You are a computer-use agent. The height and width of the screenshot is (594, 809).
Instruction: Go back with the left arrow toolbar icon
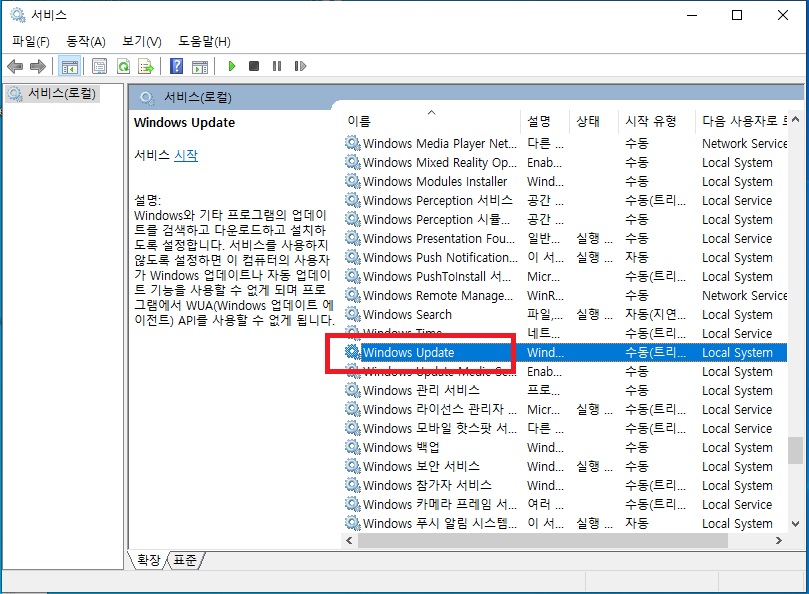(x=15, y=66)
